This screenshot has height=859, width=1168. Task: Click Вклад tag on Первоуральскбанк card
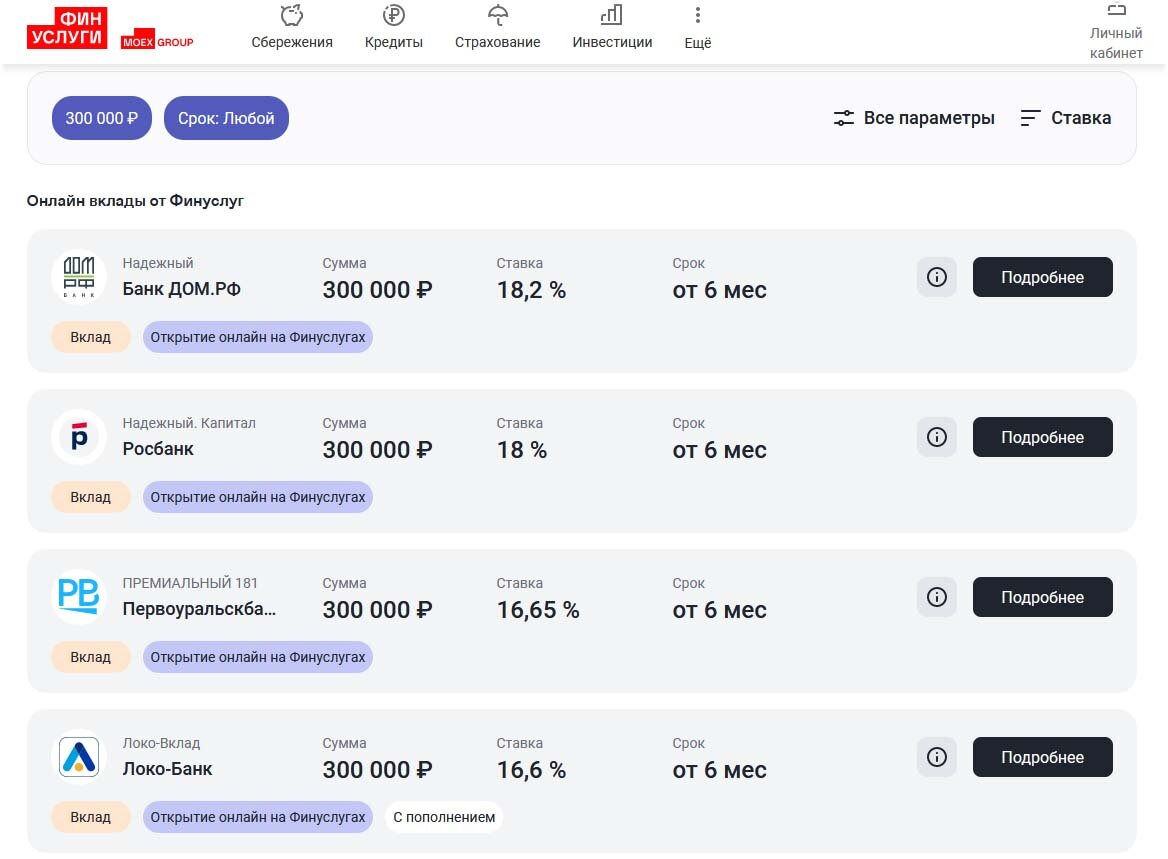coord(91,657)
